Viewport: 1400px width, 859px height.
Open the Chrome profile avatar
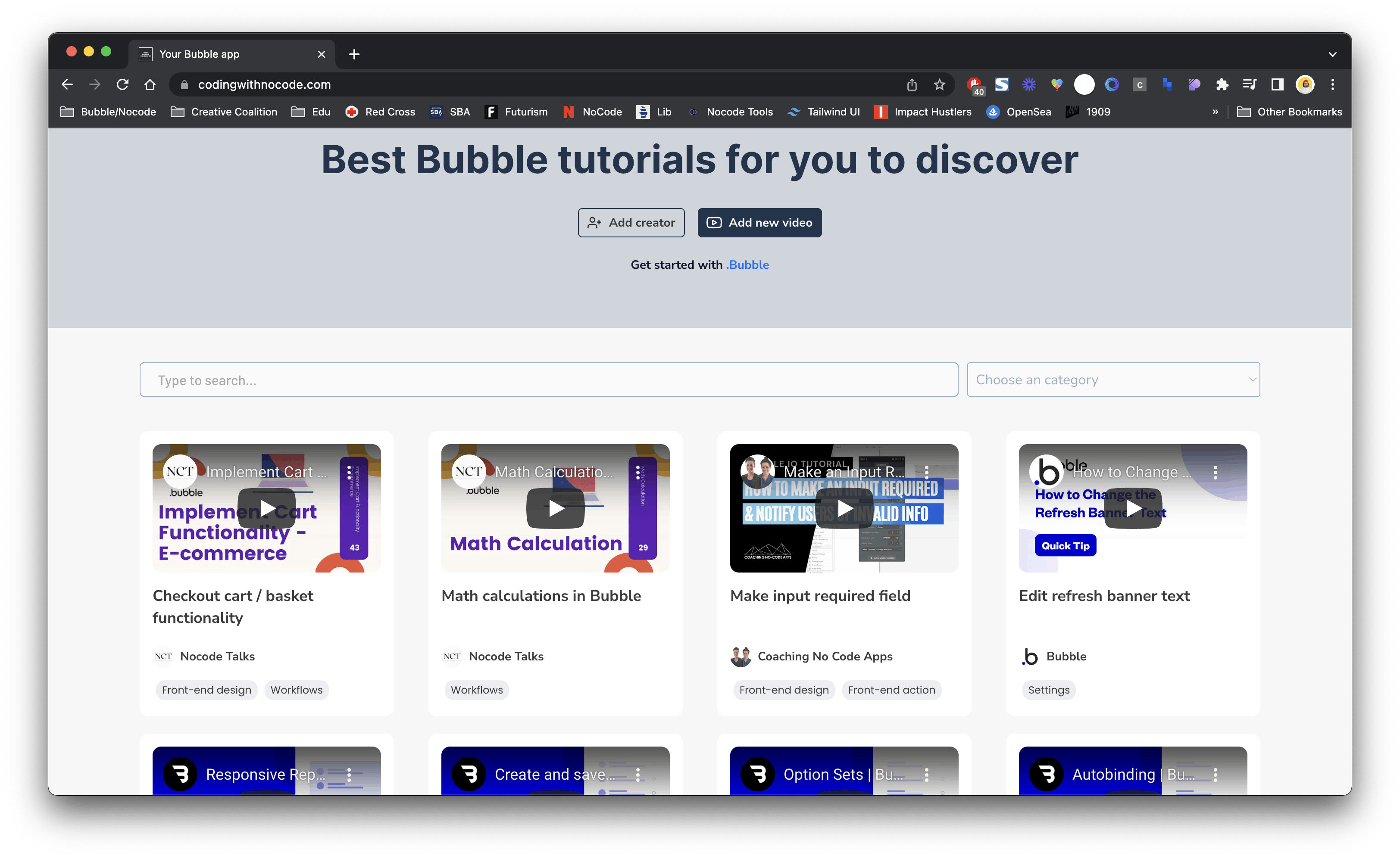tap(1305, 84)
